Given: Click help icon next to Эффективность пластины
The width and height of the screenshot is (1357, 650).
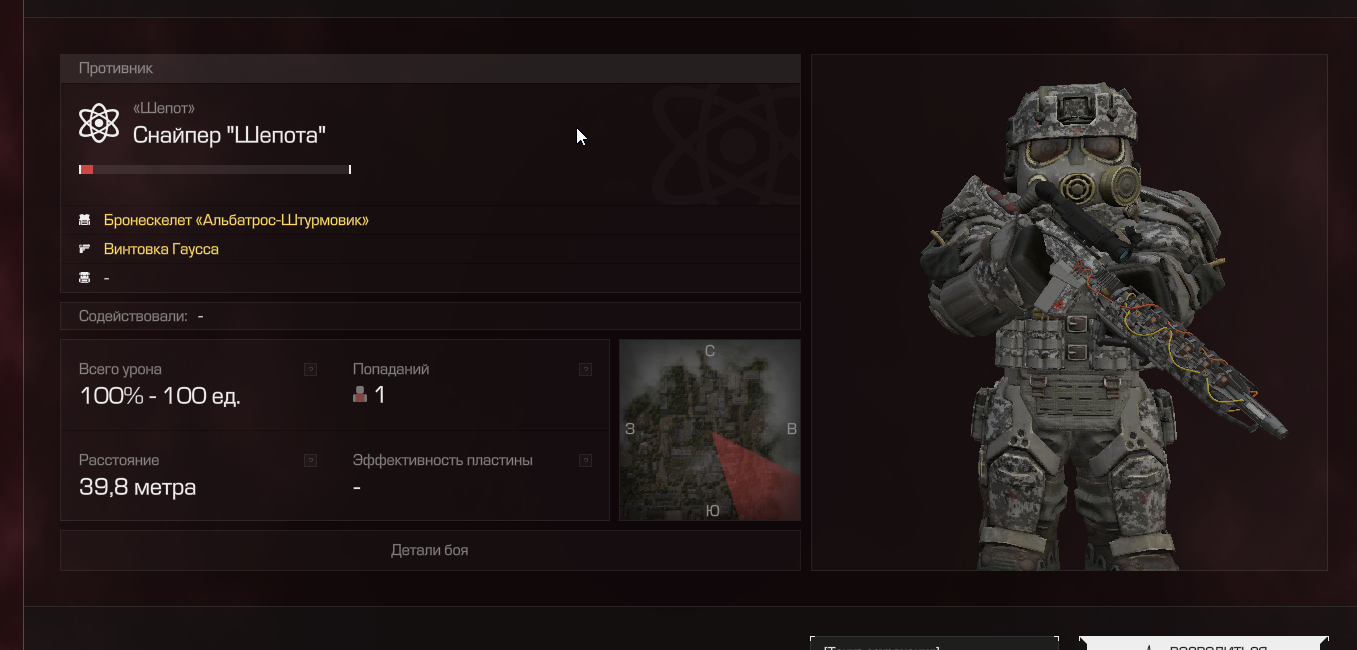Looking at the screenshot, I should point(585,461).
